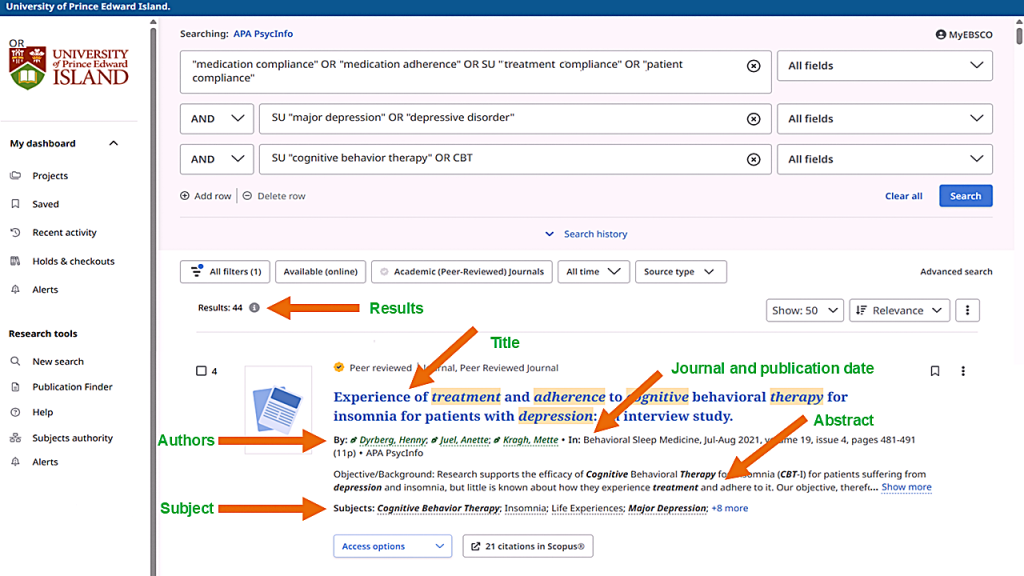Click the CBT search query input field
This screenshot has width=1024, height=576.
tap(500, 159)
